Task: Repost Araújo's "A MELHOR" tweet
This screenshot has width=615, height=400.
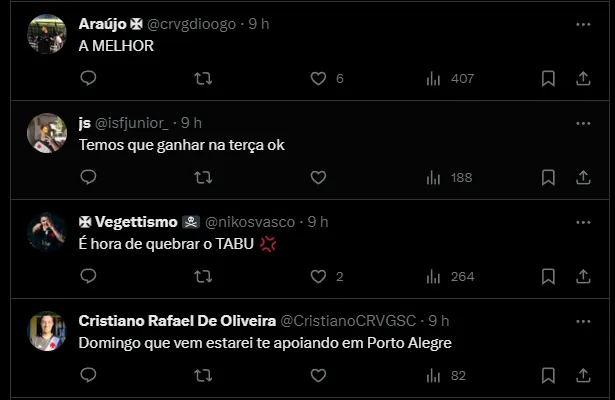Action: coord(202,78)
